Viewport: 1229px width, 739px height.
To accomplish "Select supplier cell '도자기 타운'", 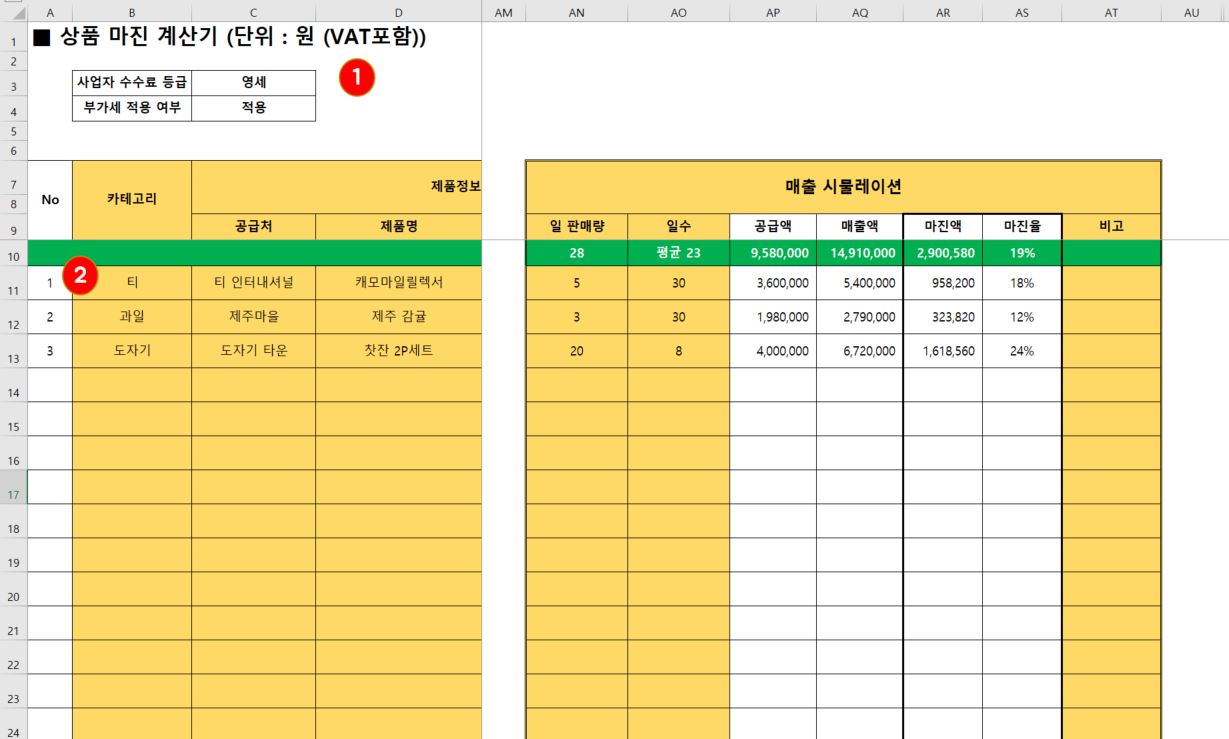I will [x=254, y=351].
